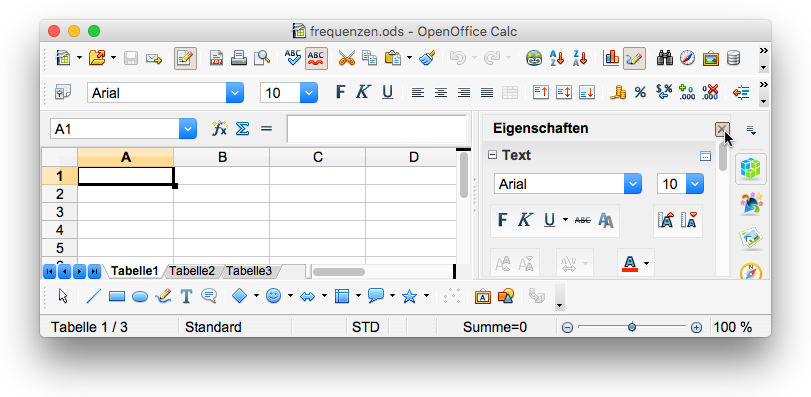This screenshot has width=811, height=397.
Task: Select the Line drawing tool
Action: pyautogui.click(x=93, y=296)
